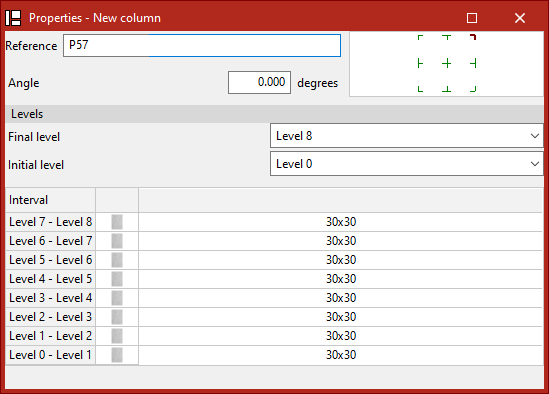Click 30x30 cell for Level 0 - Level 1

pyautogui.click(x=341, y=355)
